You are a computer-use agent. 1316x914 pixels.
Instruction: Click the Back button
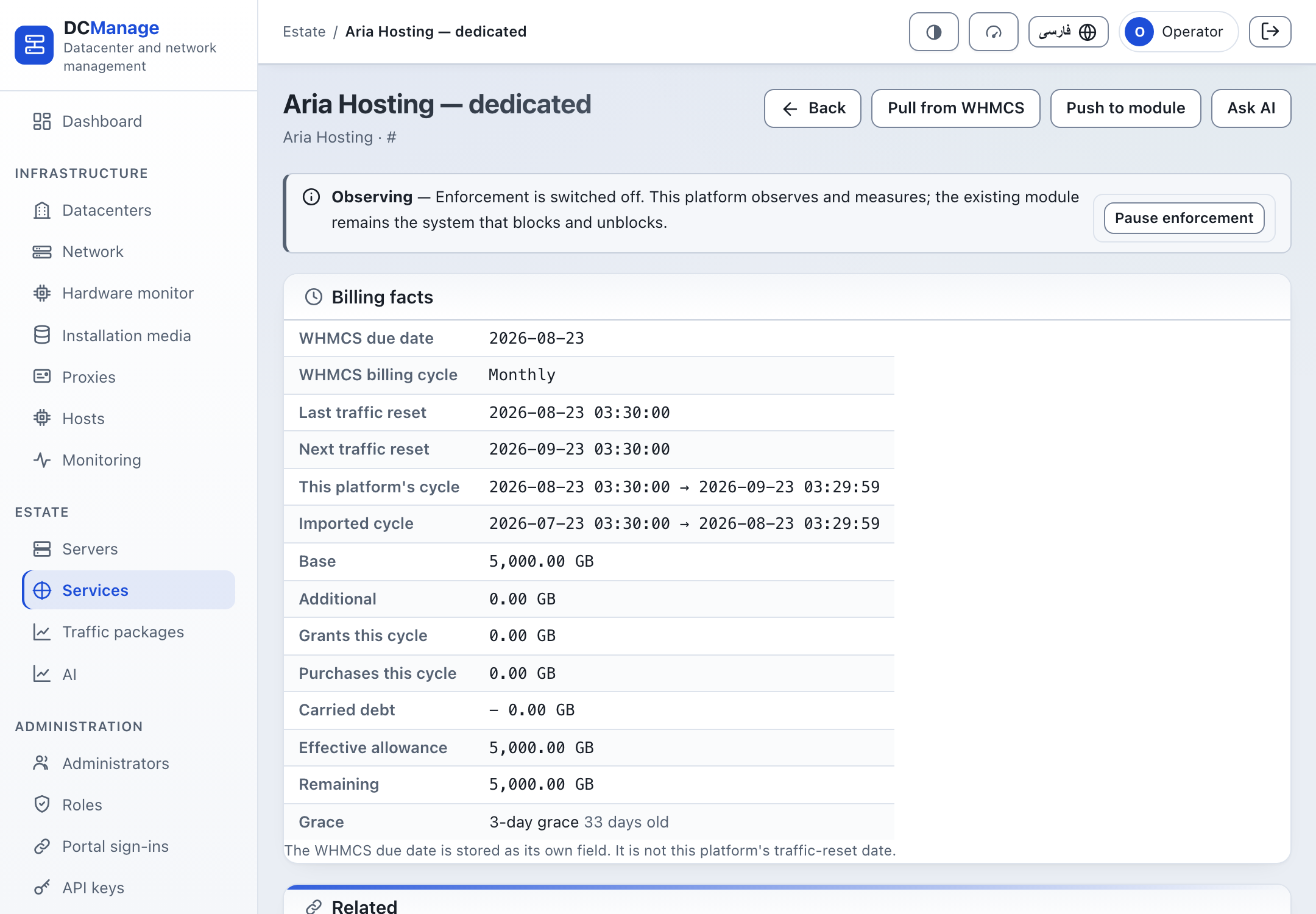(x=813, y=108)
